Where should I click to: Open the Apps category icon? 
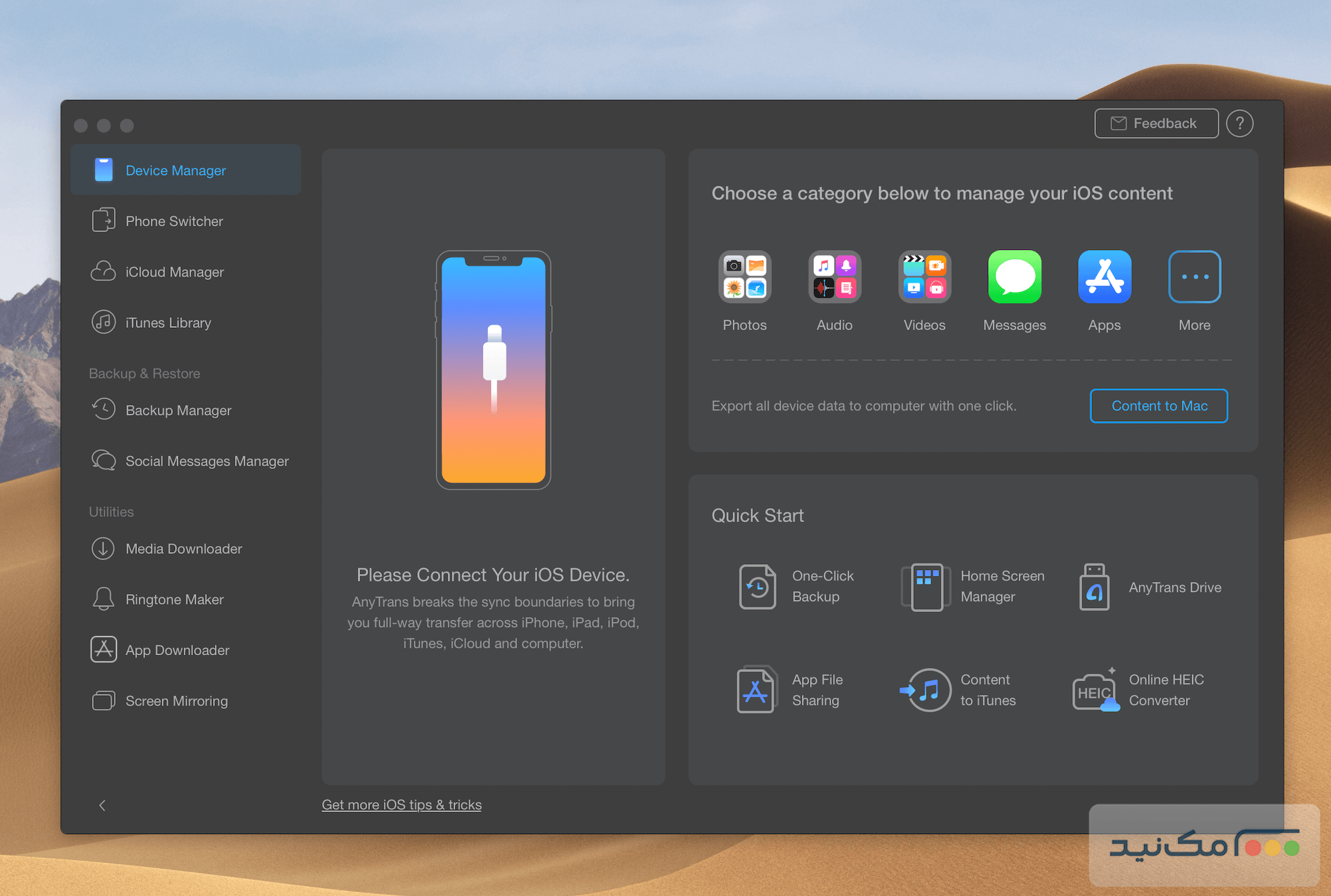tap(1104, 277)
